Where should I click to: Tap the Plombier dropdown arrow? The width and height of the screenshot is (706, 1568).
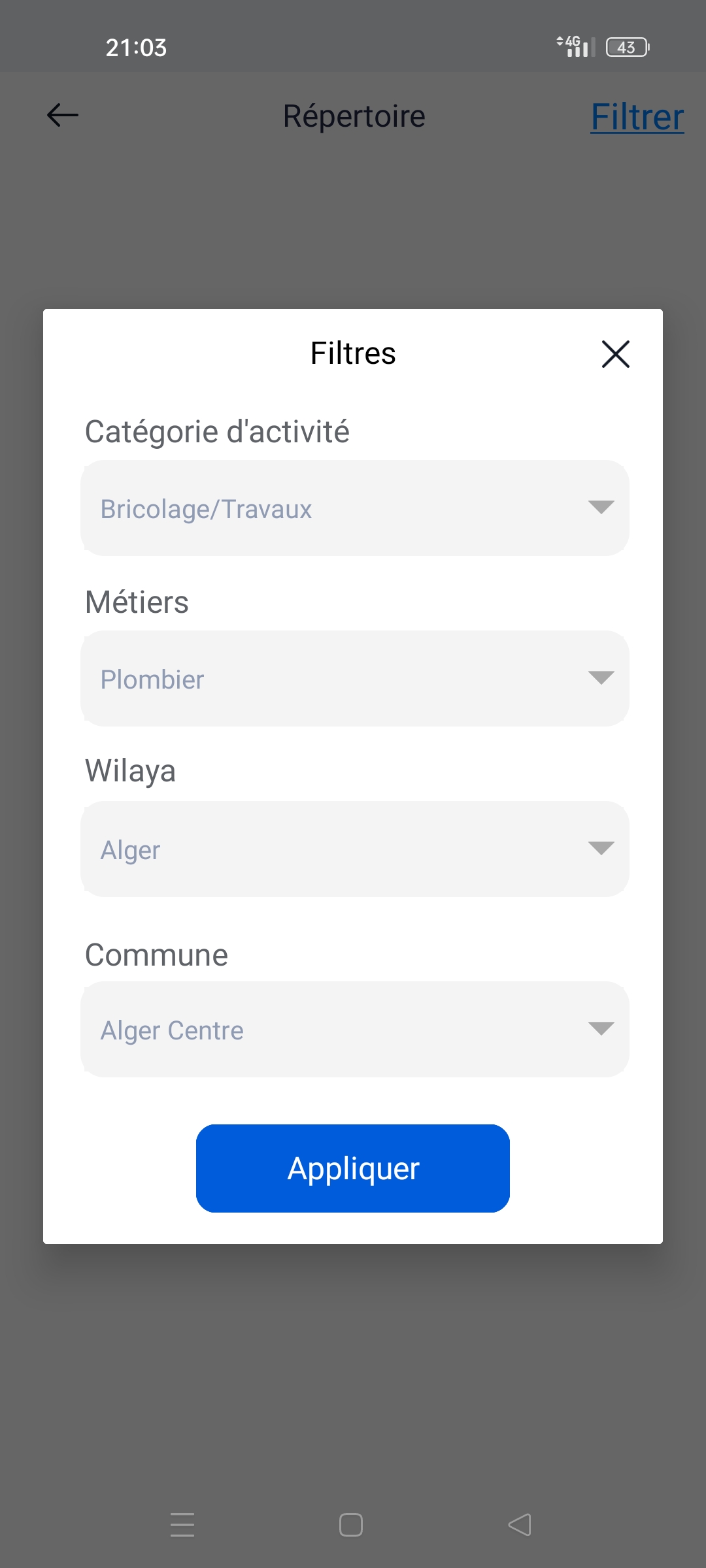601,678
